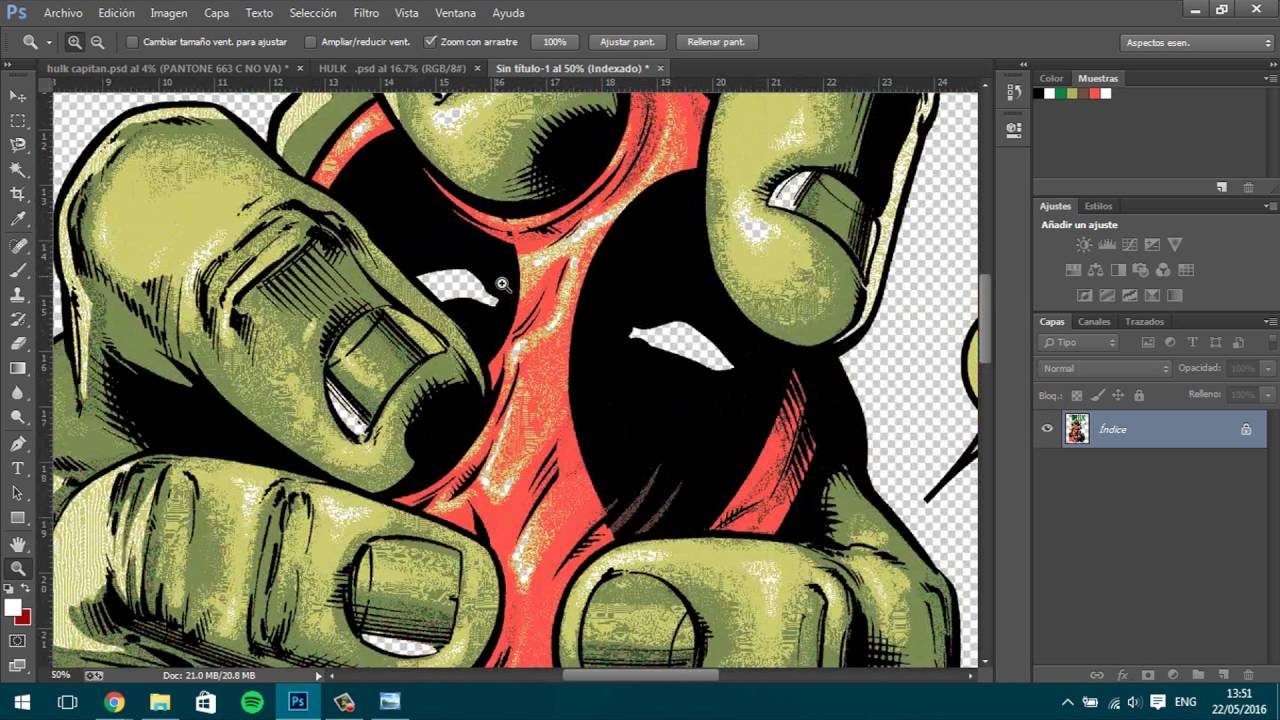Add a Levels adjustment
This screenshot has width=1280, height=720.
(1107, 245)
